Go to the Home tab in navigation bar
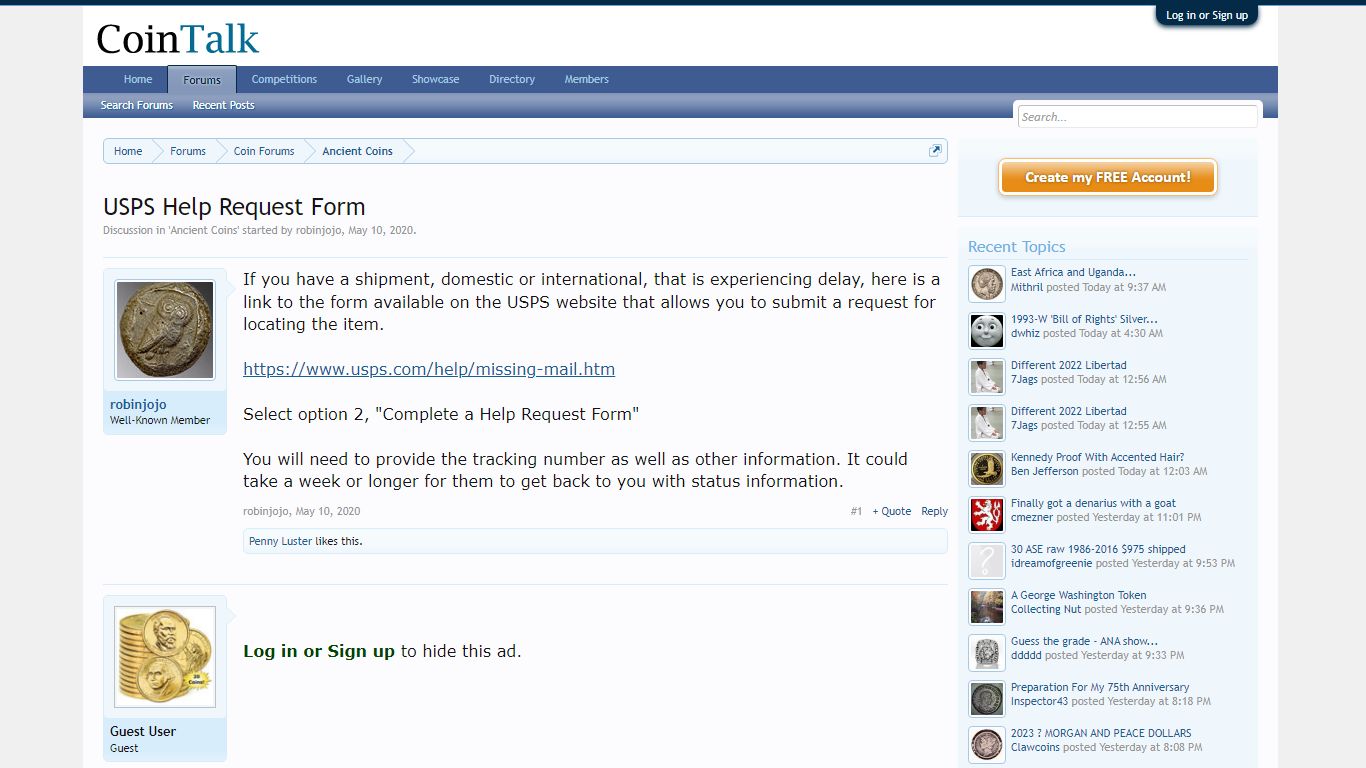The height and width of the screenshot is (768, 1366). click(138, 79)
